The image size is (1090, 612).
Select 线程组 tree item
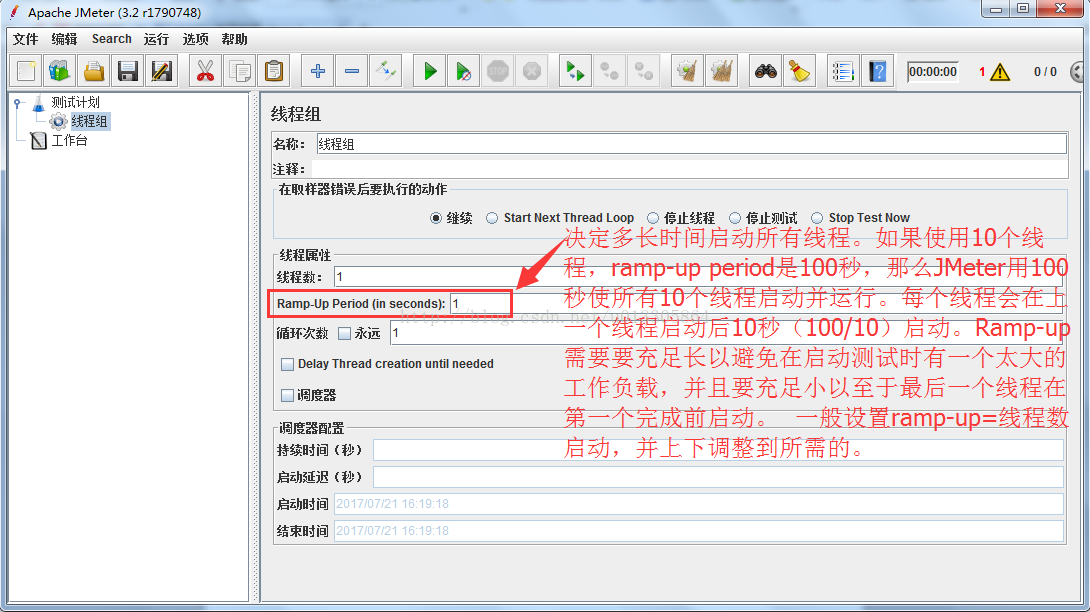90,122
